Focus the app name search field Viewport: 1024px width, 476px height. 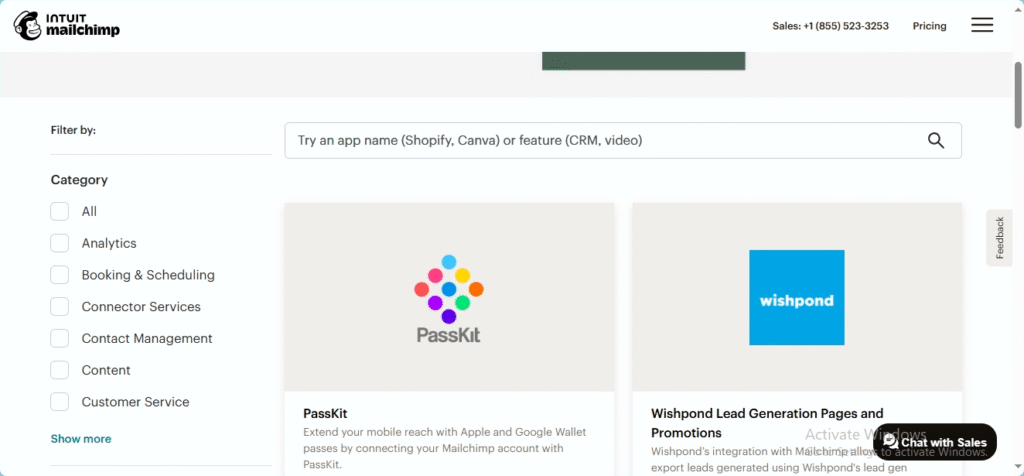pyautogui.click(x=604, y=140)
